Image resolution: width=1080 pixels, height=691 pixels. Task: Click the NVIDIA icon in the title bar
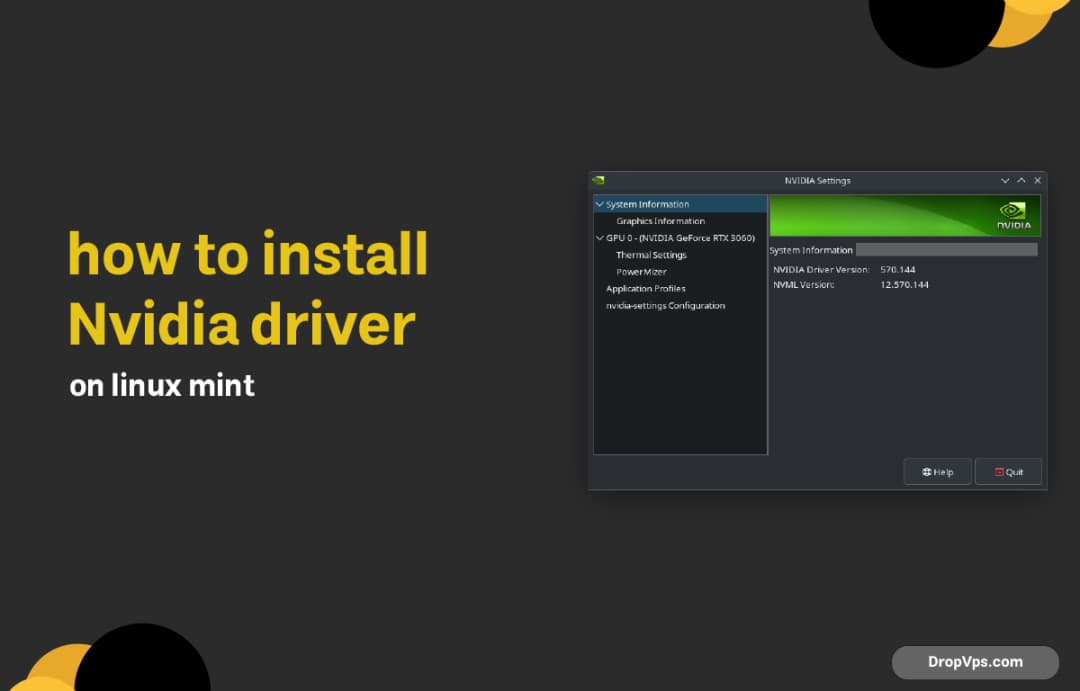(599, 180)
